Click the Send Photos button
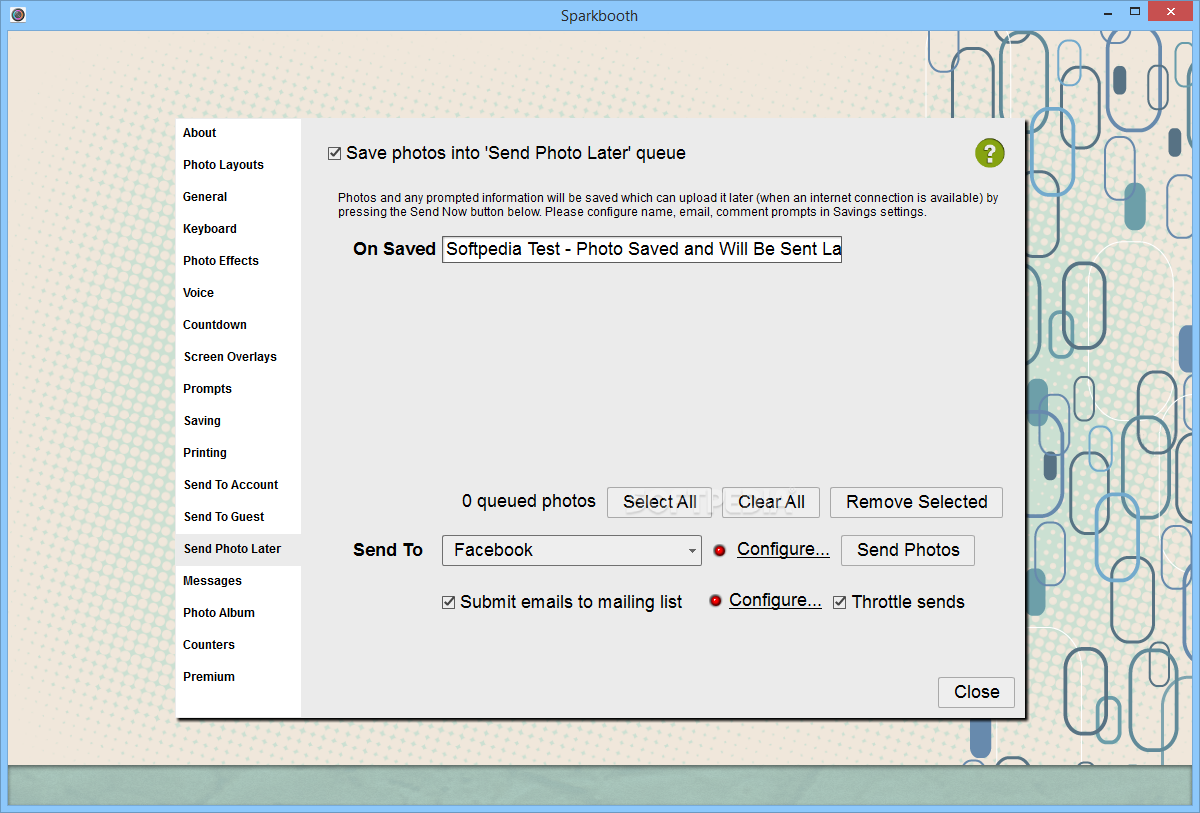 (x=908, y=550)
